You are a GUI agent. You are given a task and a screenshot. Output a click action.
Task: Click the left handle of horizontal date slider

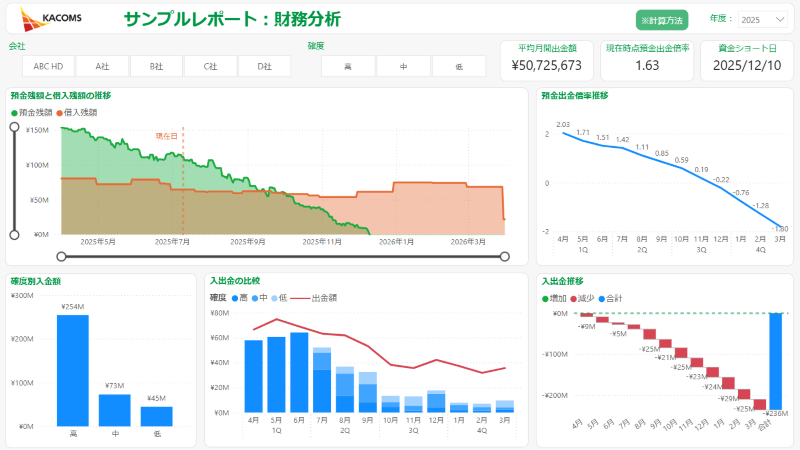click(x=61, y=257)
